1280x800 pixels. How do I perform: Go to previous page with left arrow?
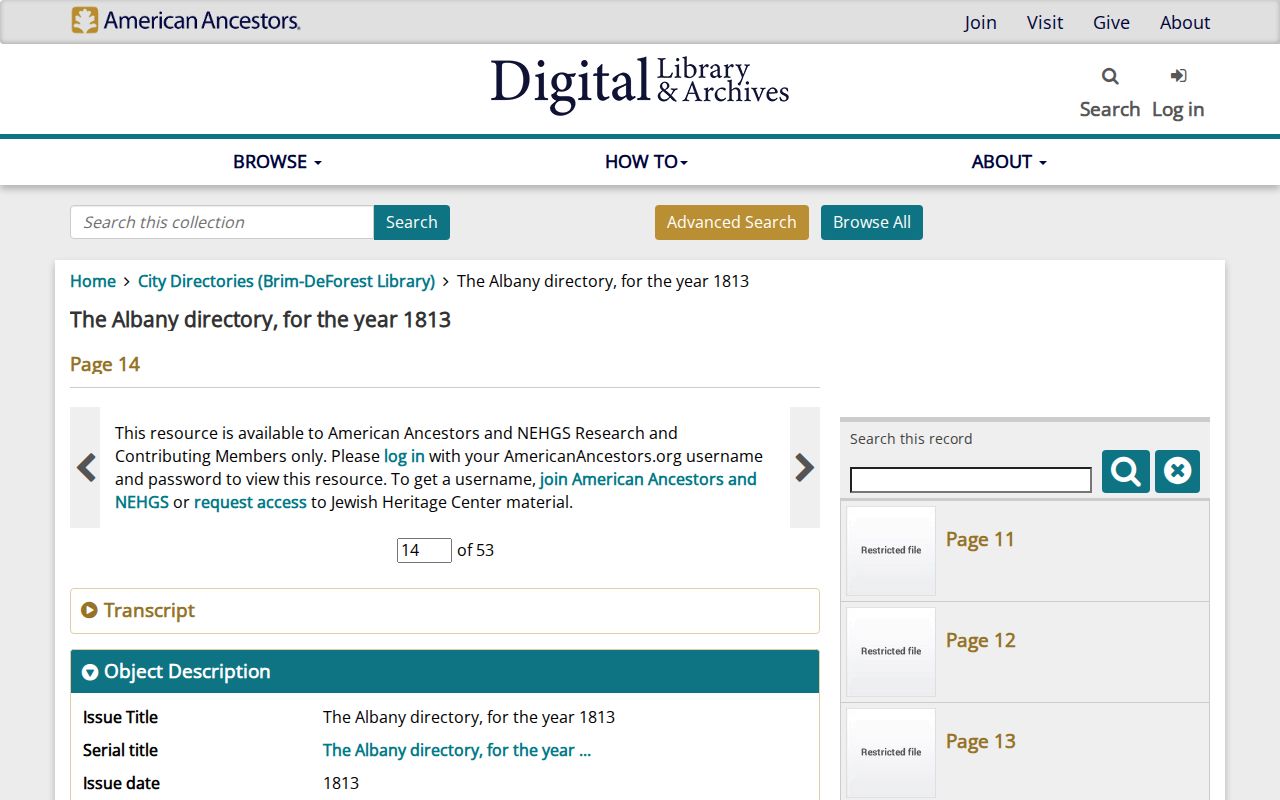click(x=85, y=467)
